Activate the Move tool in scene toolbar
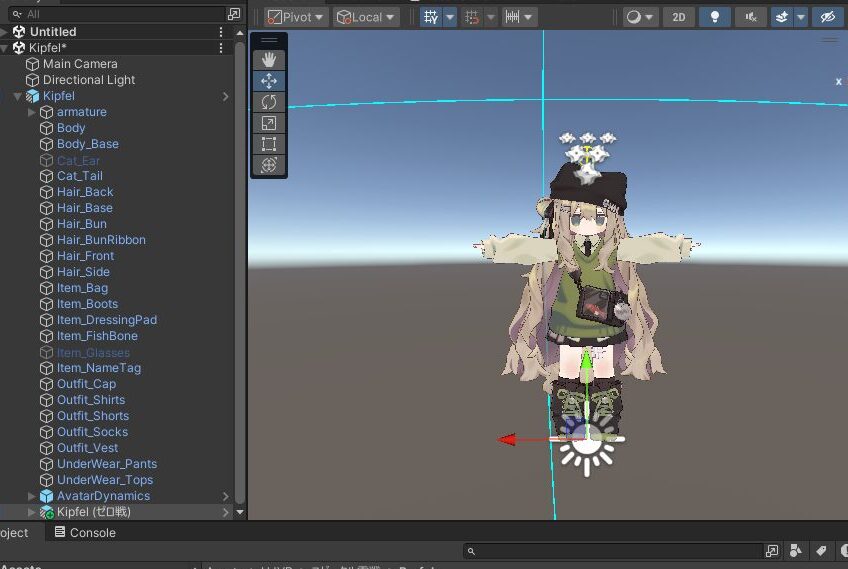Image resolution: width=848 pixels, height=569 pixels. tap(269, 81)
